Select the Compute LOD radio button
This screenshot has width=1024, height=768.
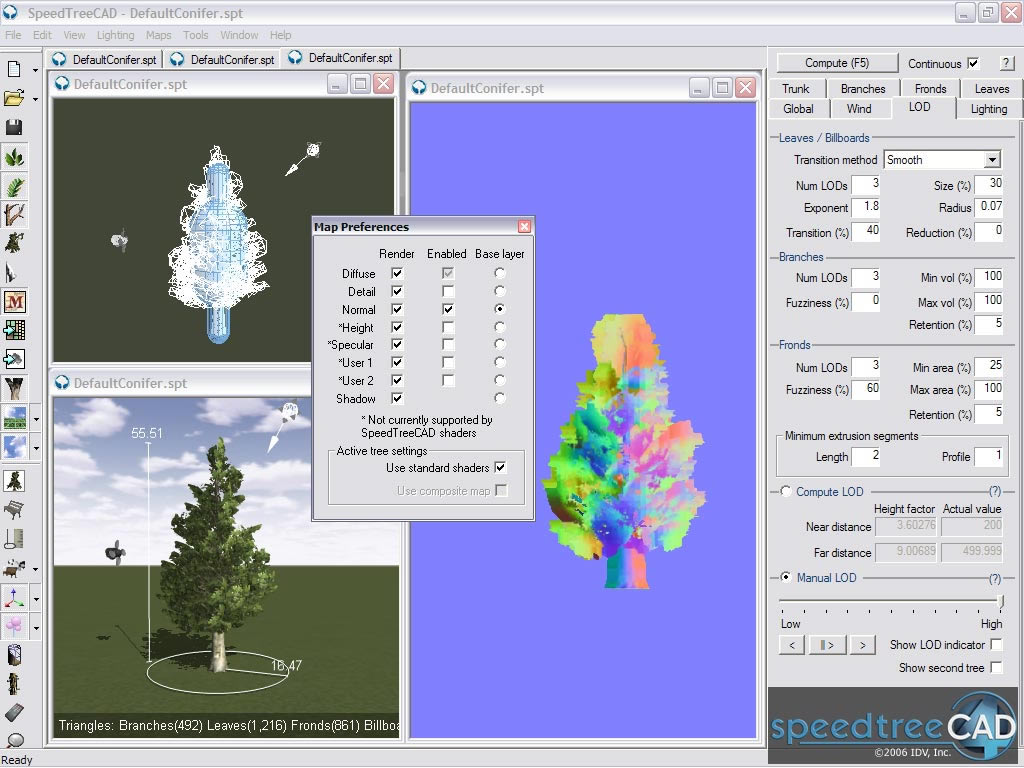[x=786, y=491]
